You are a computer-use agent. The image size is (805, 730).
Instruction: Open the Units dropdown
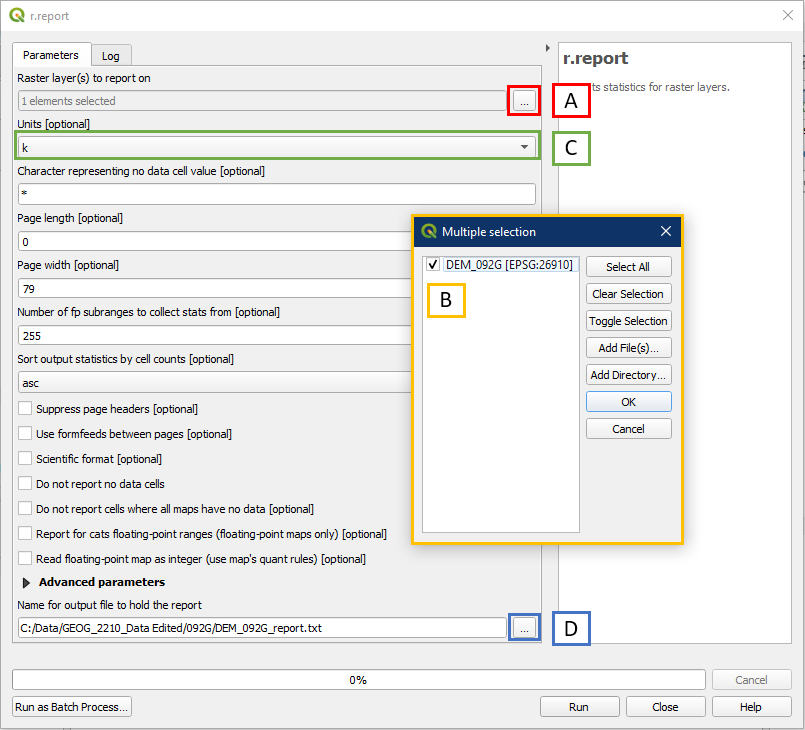[277, 147]
